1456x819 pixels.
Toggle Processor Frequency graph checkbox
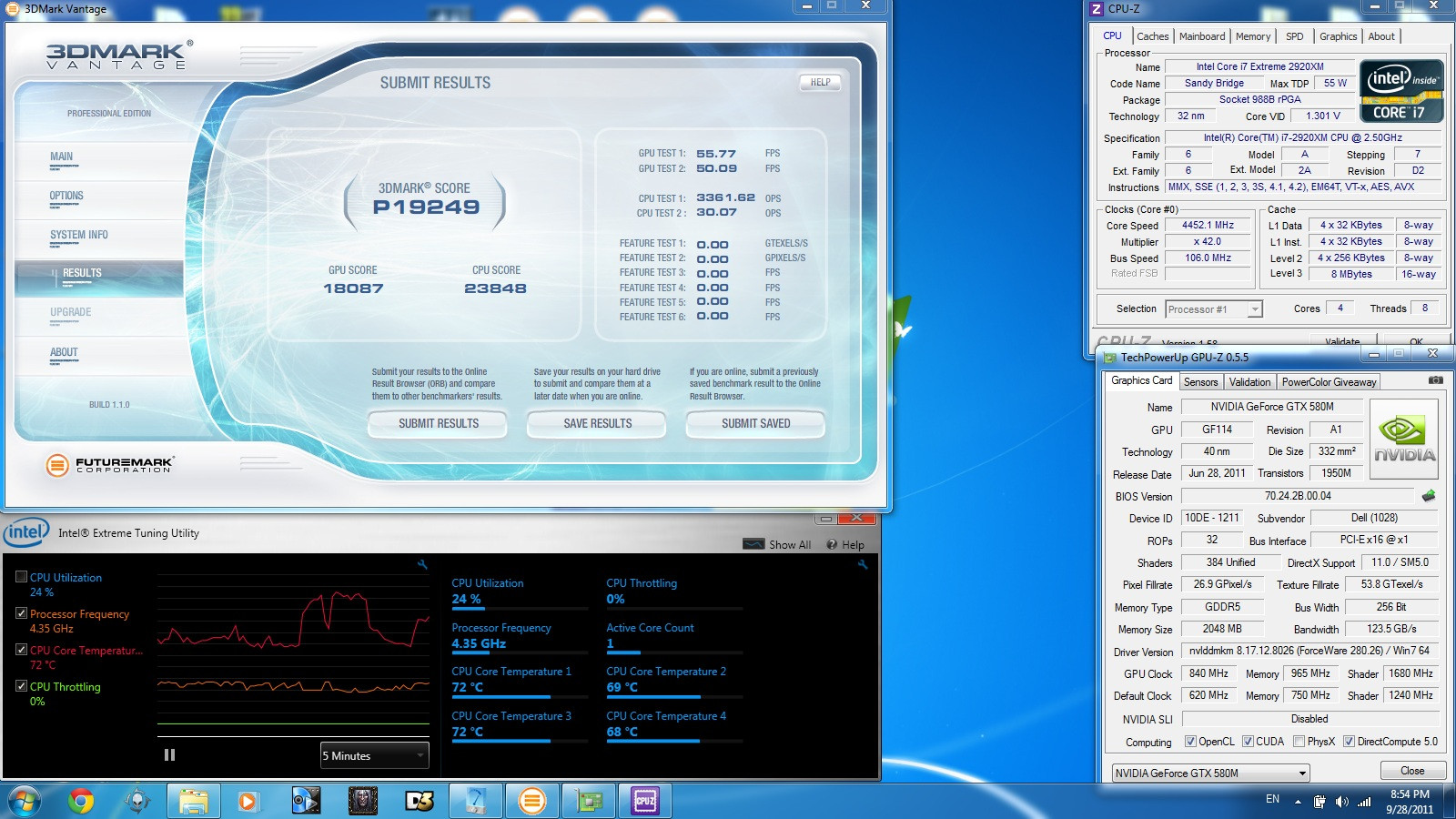(21, 613)
